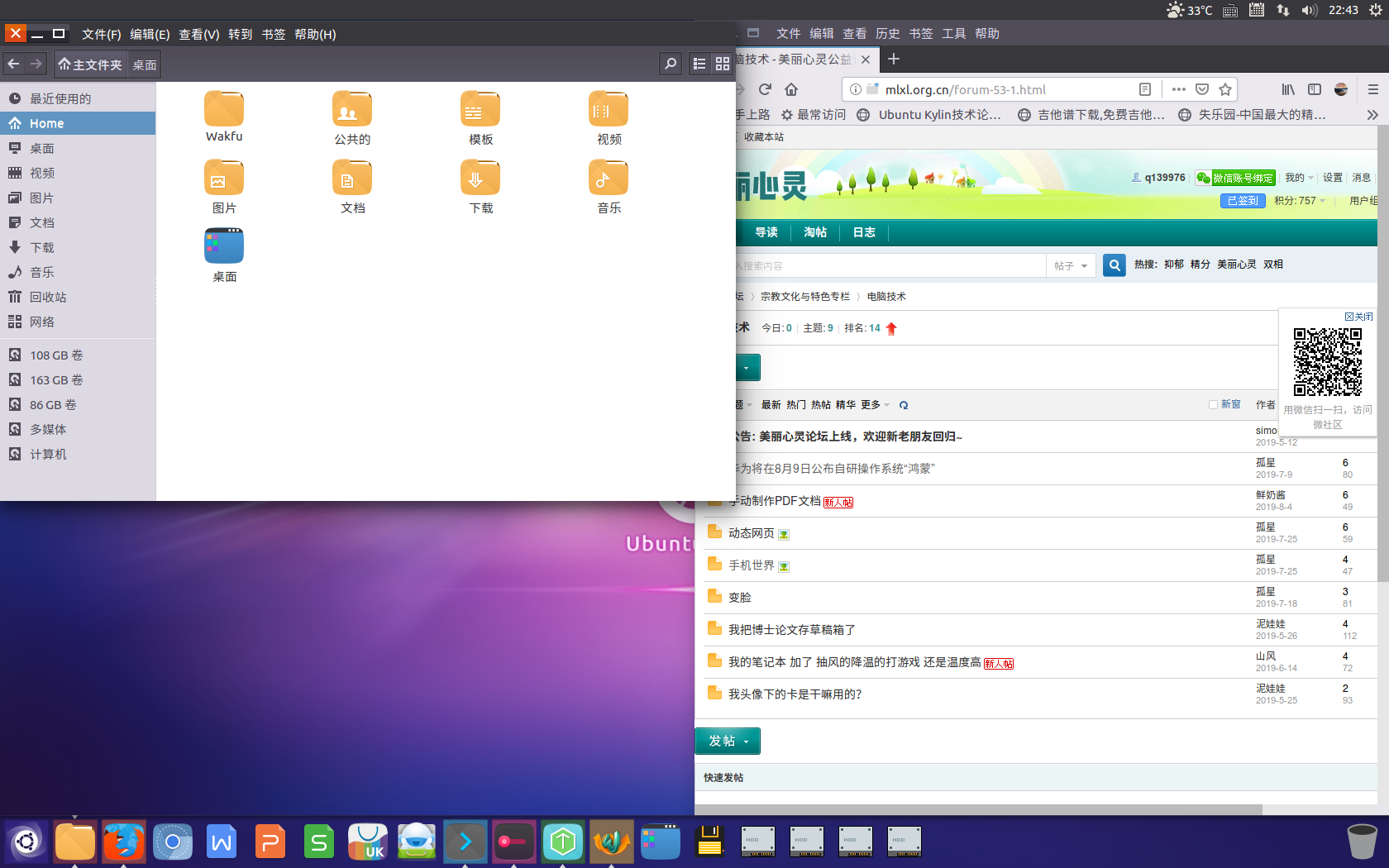Viewport: 1389px width, 868px height.
Task: Toggle the 新窗 checkbox
Action: (x=1213, y=404)
